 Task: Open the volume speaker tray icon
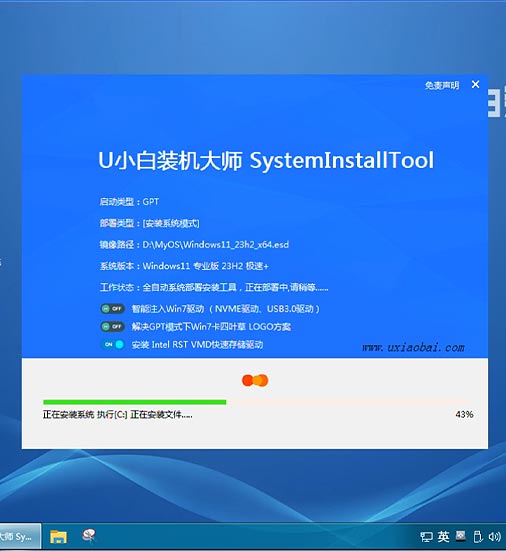pos(494,537)
